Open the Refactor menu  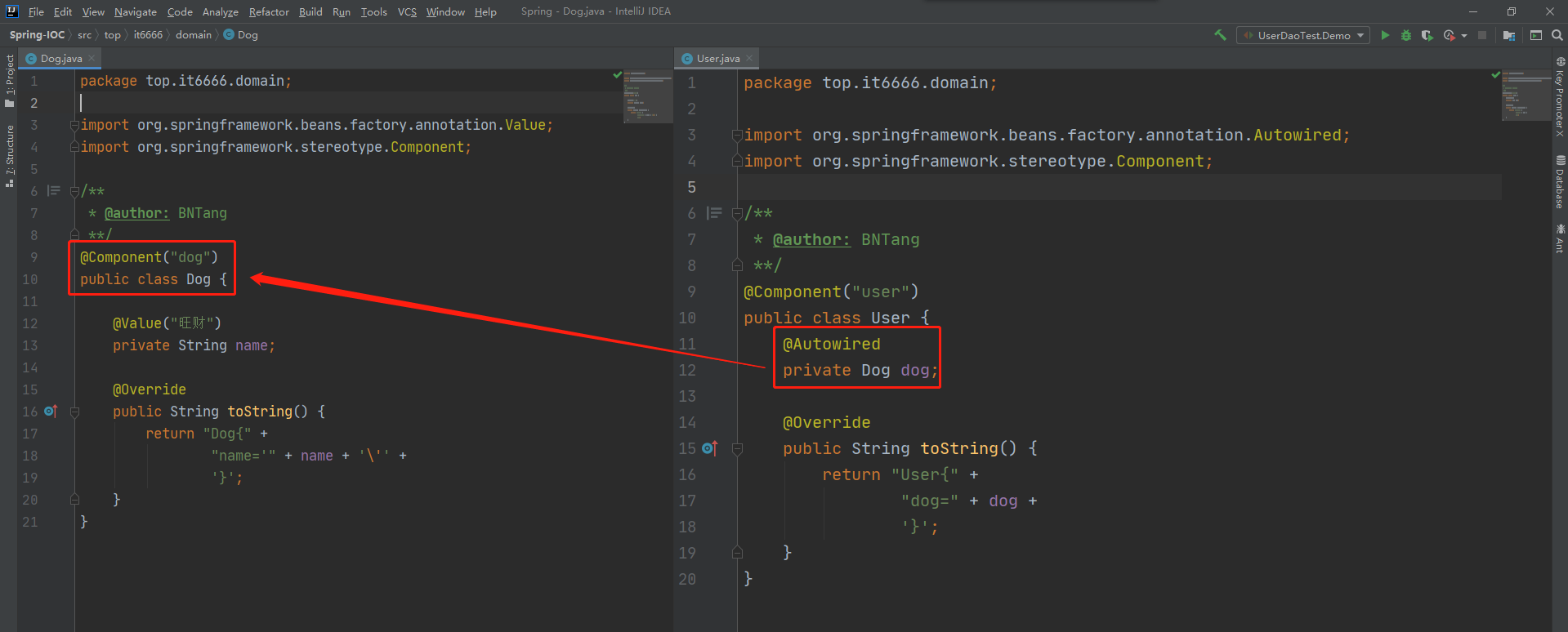point(269,11)
